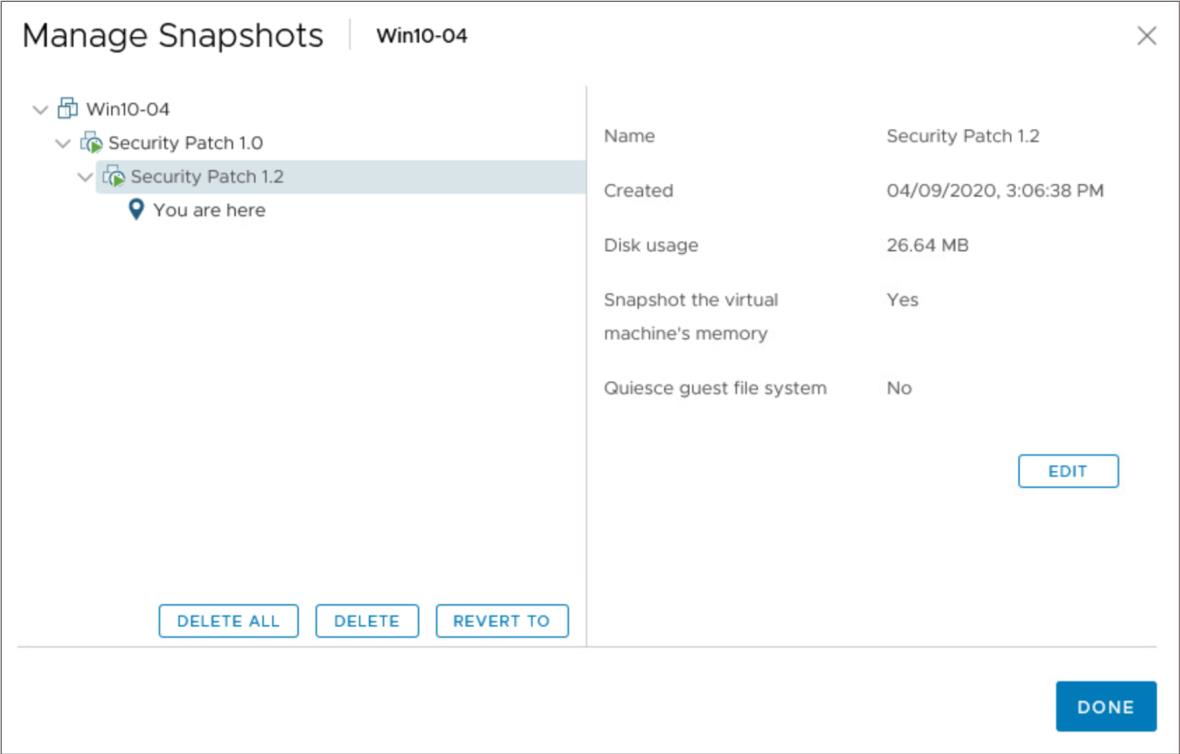This screenshot has height=754, width=1180.
Task: Select the You are here text entry
Action: tap(209, 210)
